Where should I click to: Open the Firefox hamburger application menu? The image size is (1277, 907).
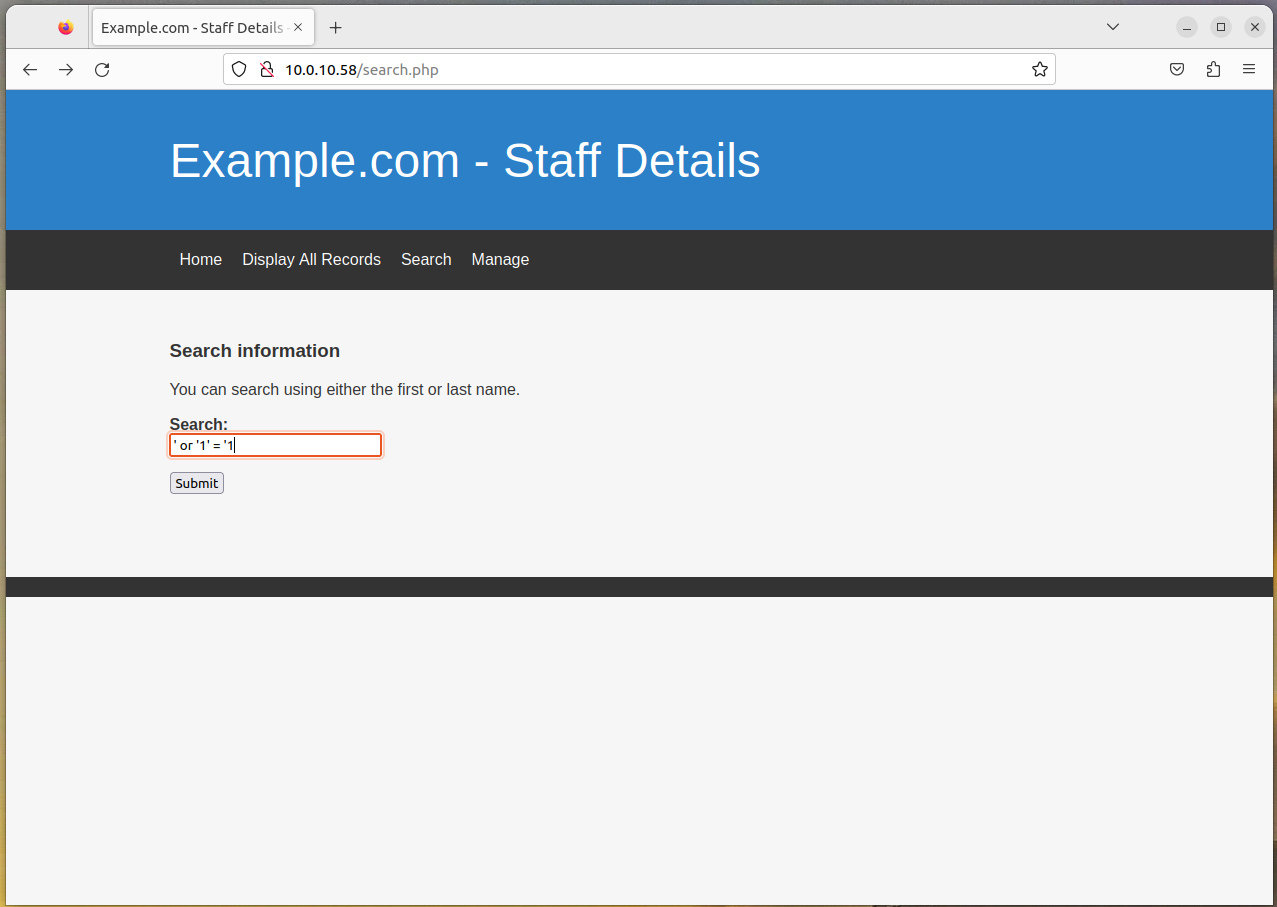point(1249,70)
